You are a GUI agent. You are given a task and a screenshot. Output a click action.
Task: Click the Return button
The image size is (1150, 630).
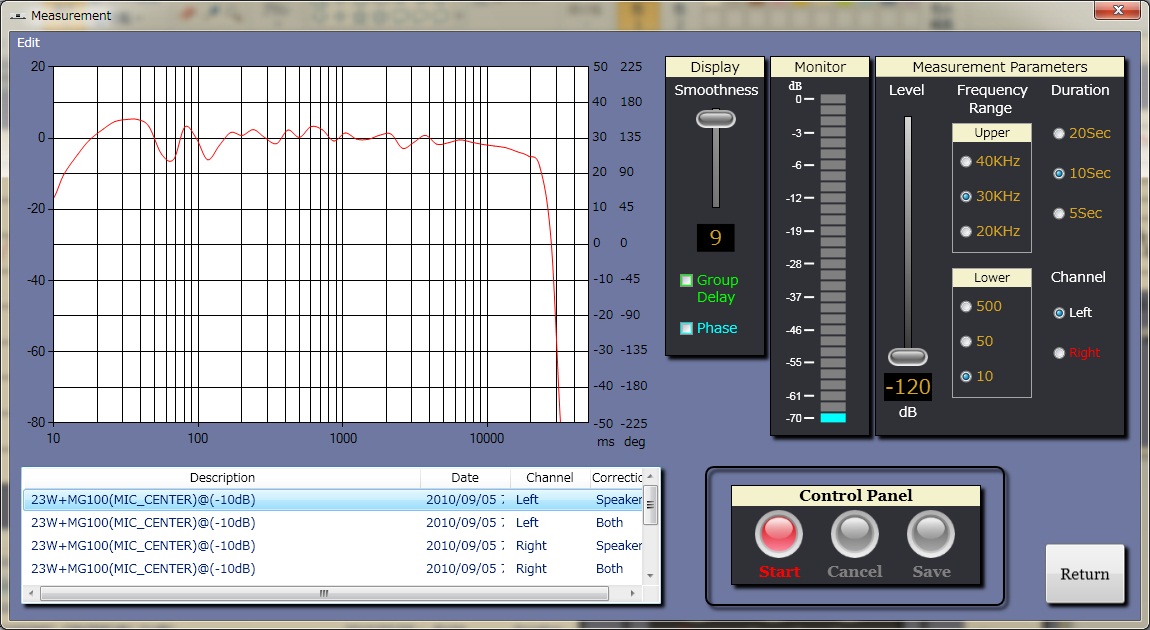coord(1084,574)
